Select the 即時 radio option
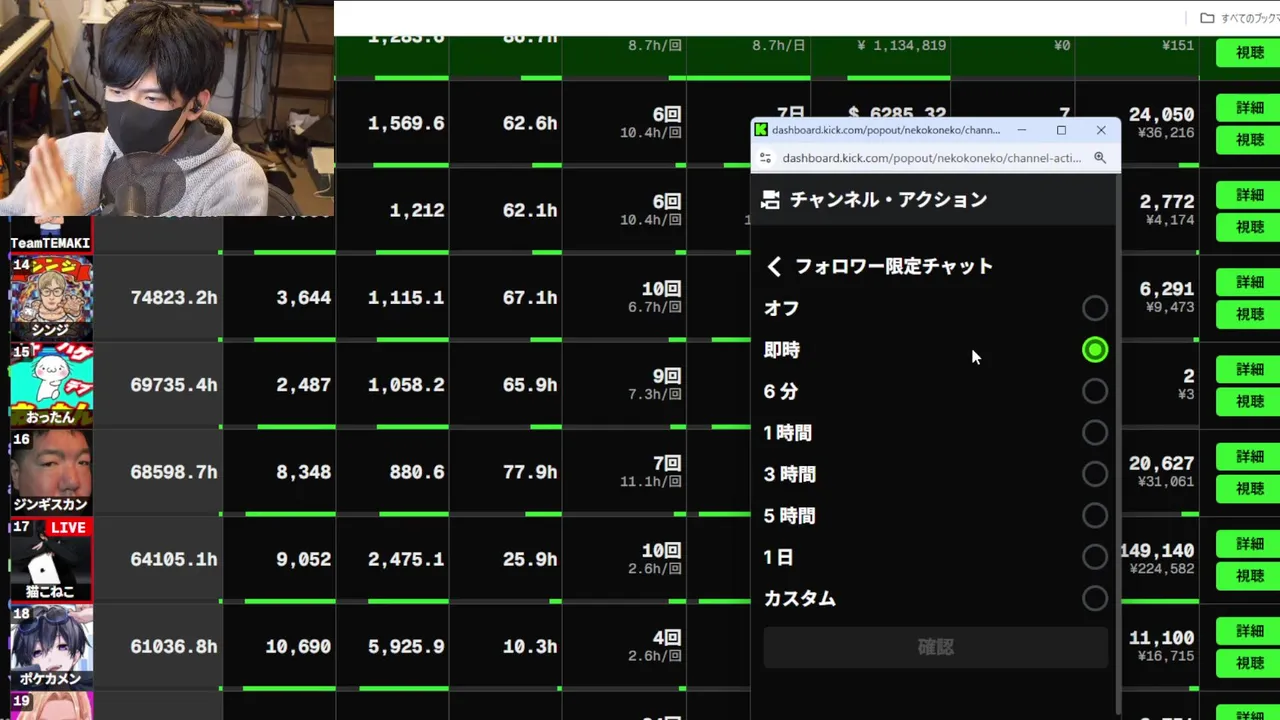Viewport: 1280px width, 720px height. (1095, 350)
